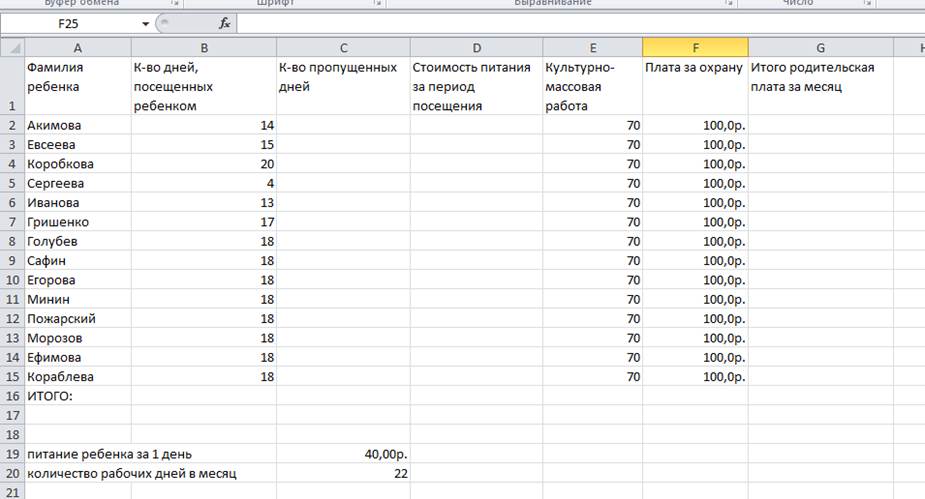Select the cell with 'Гришенко'
This screenshot has width=925, height=499.
click(78, 222)
